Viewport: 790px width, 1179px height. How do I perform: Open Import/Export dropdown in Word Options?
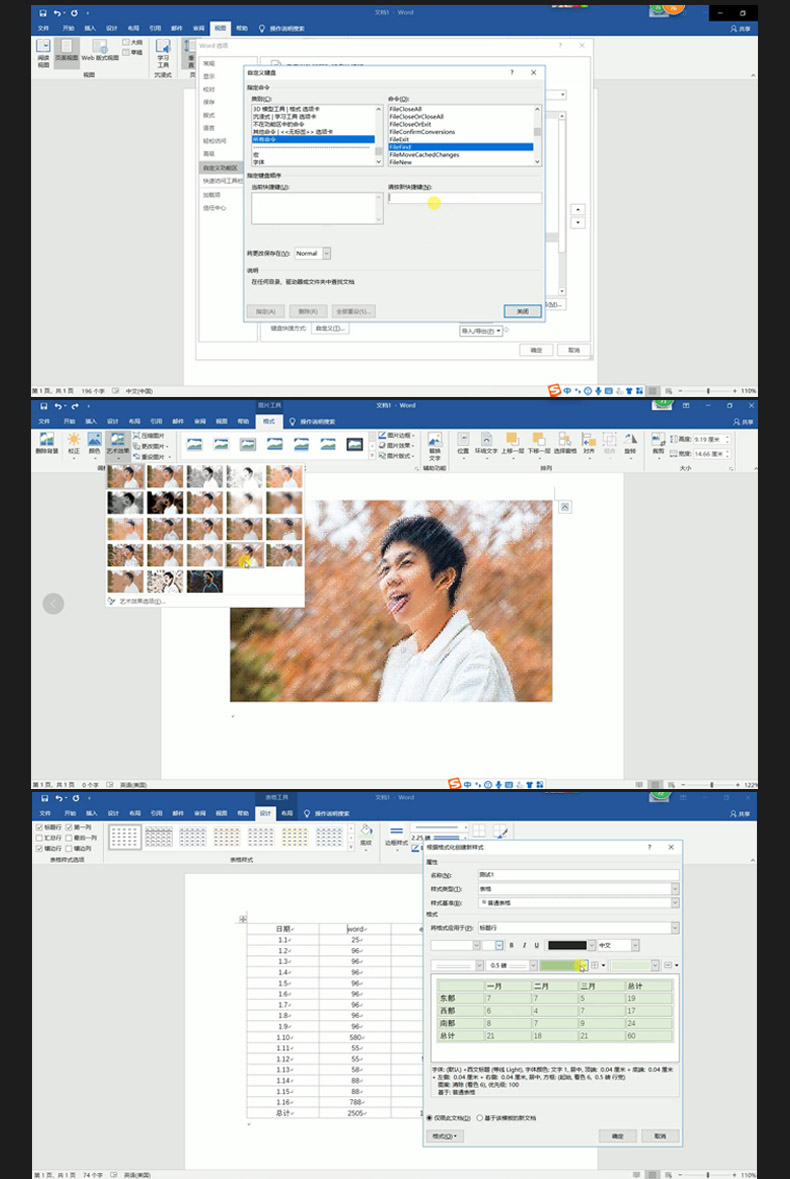[480, 331]
